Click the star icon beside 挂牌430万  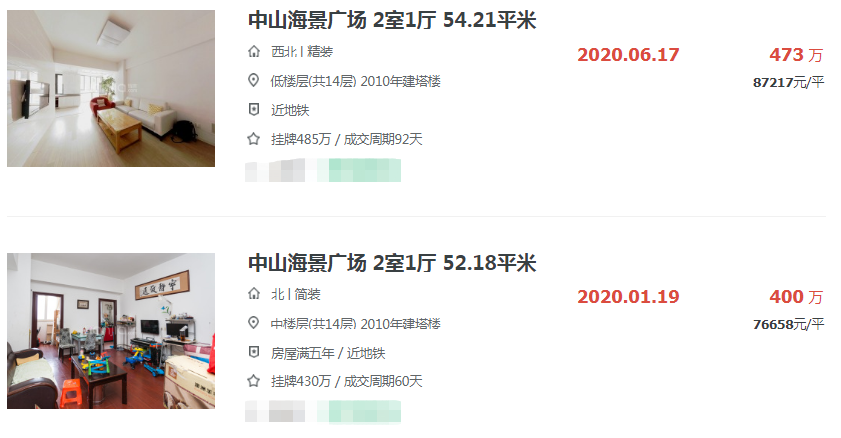254,381
